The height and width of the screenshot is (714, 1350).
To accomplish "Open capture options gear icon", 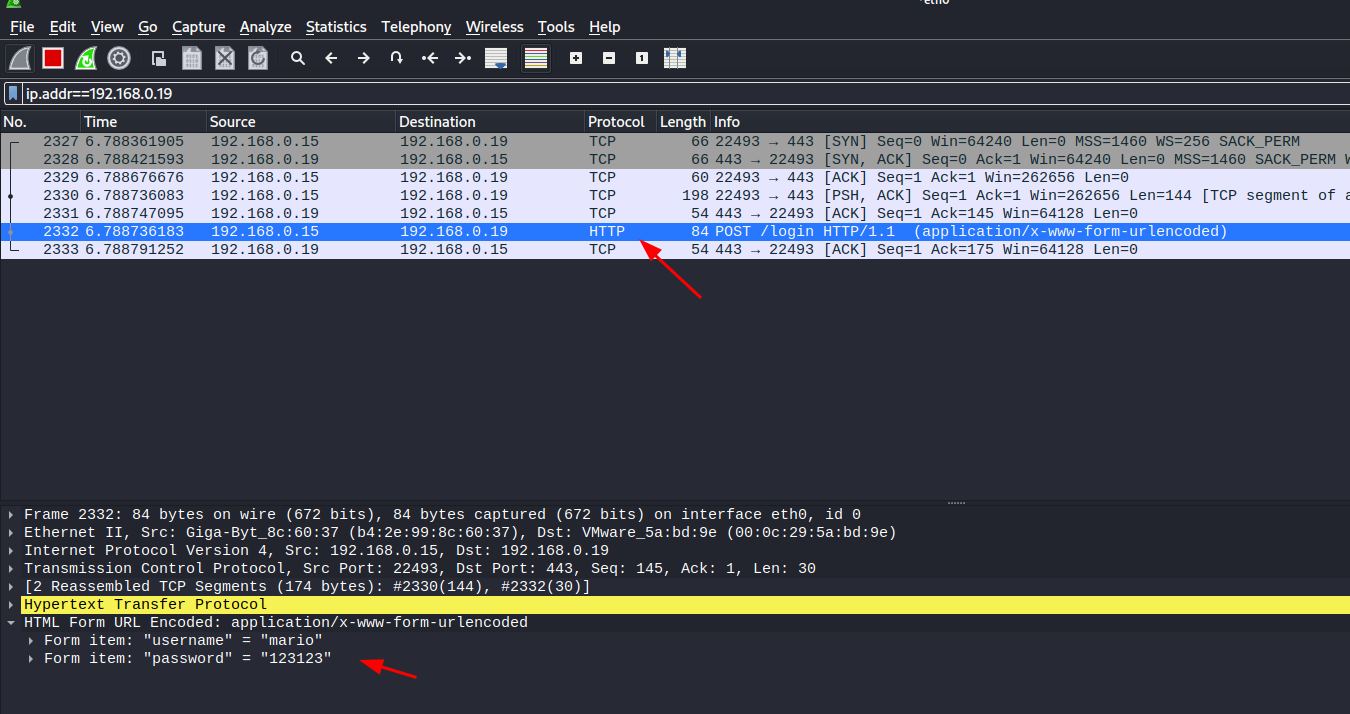I will pos(119,58).
